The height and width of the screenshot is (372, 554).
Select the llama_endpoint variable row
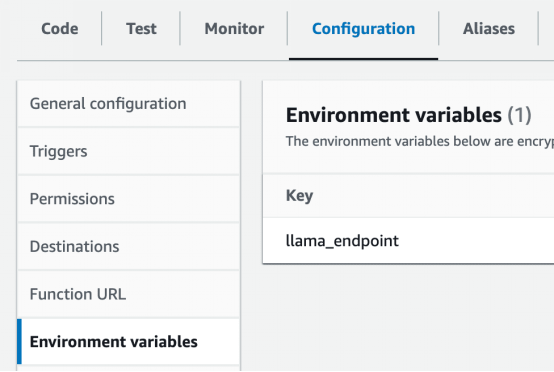pyautogui.click(x=408, y=241)
